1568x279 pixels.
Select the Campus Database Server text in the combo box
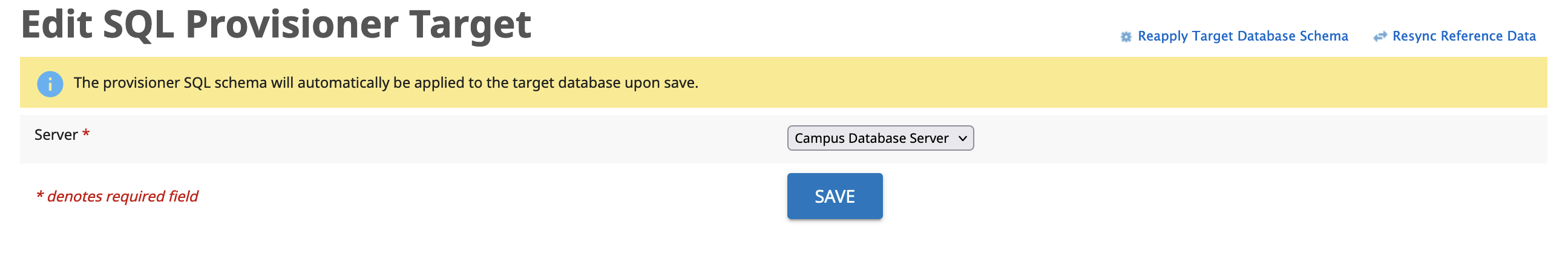[x=871, y=138]
